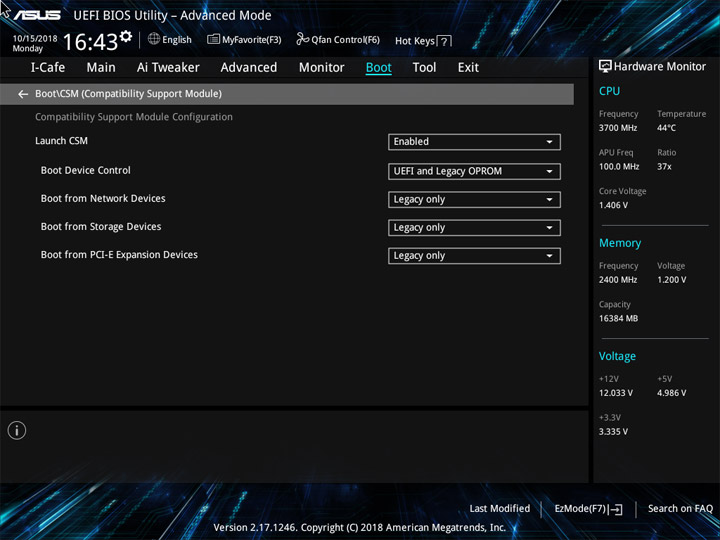Click the 16:43 clock time

(90, 42)
